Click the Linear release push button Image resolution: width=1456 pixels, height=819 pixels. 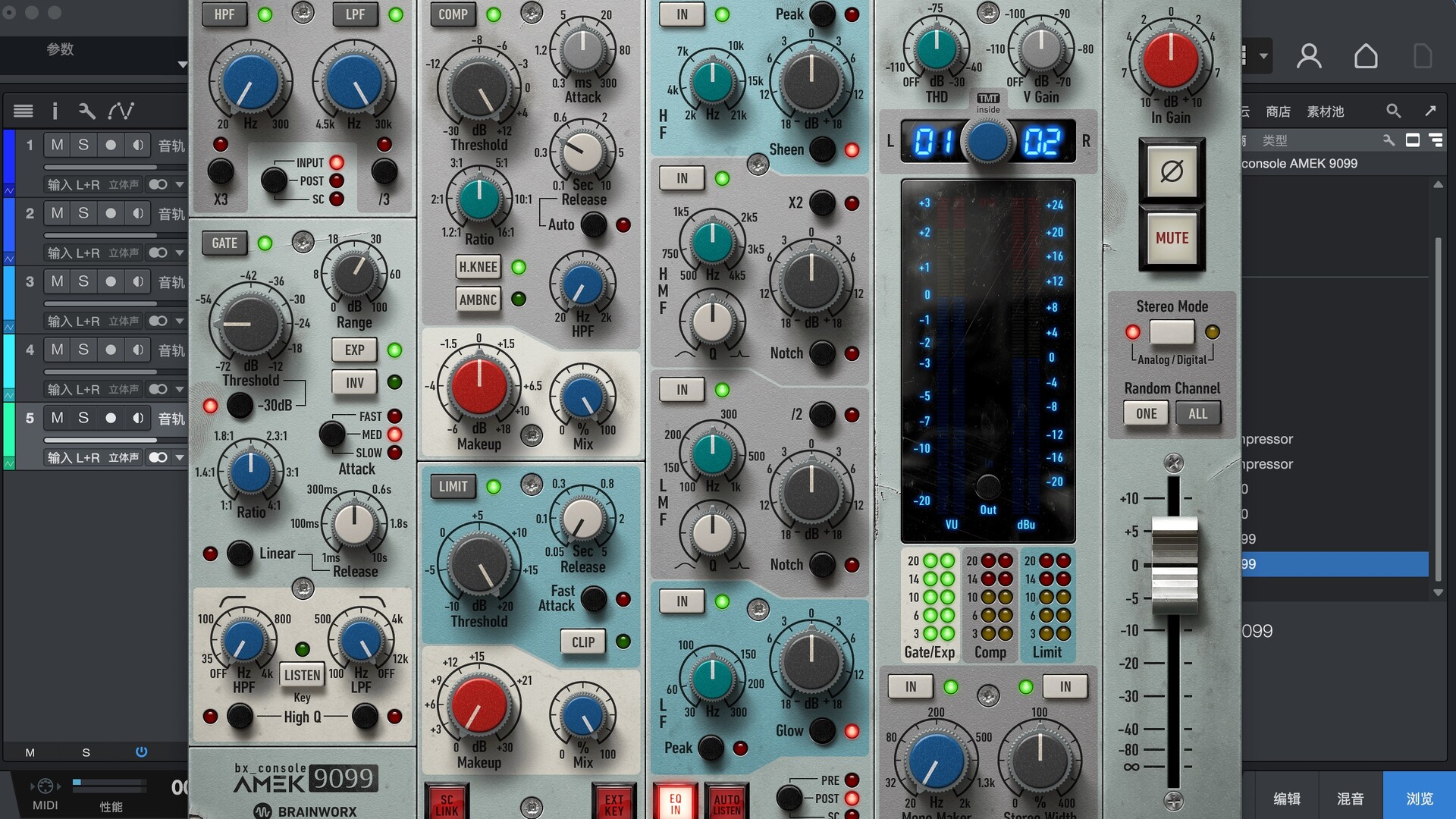click(240, 554)
